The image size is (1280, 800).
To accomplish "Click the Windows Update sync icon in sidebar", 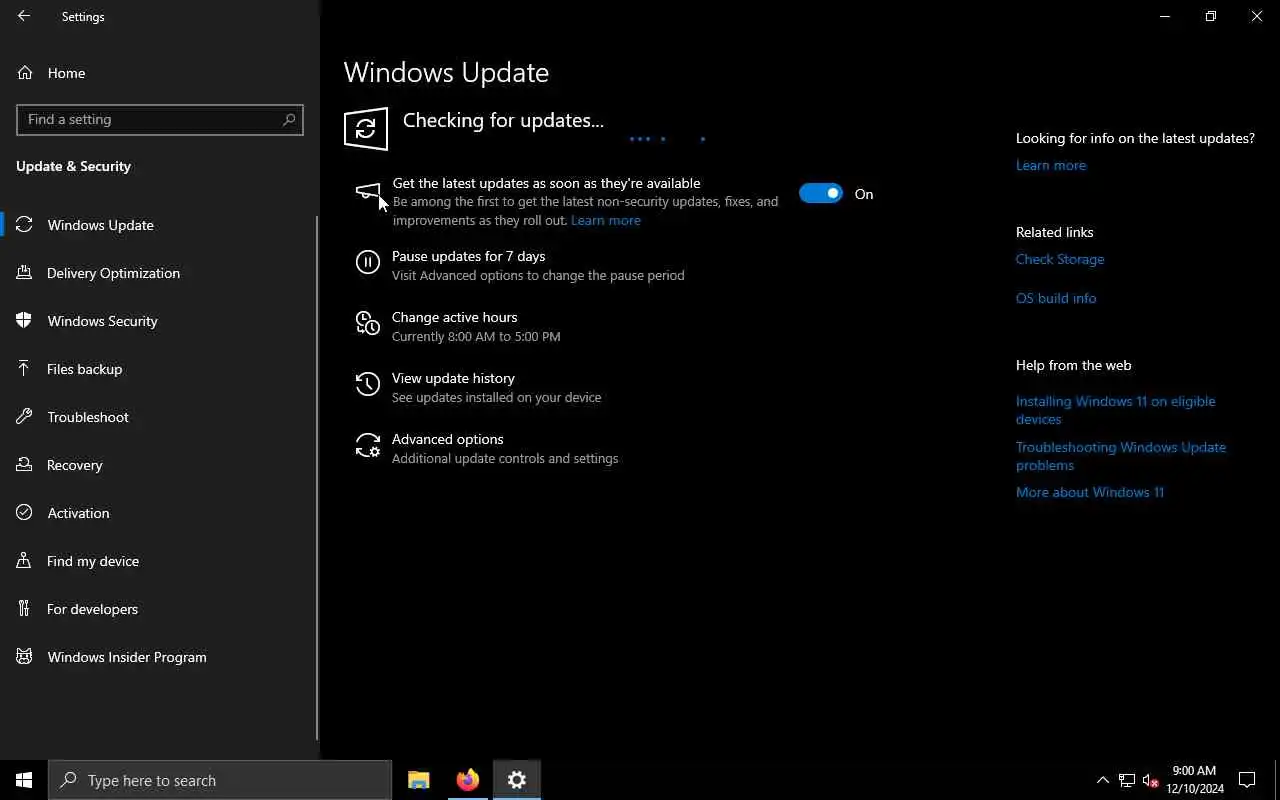I will pos(24,225).
